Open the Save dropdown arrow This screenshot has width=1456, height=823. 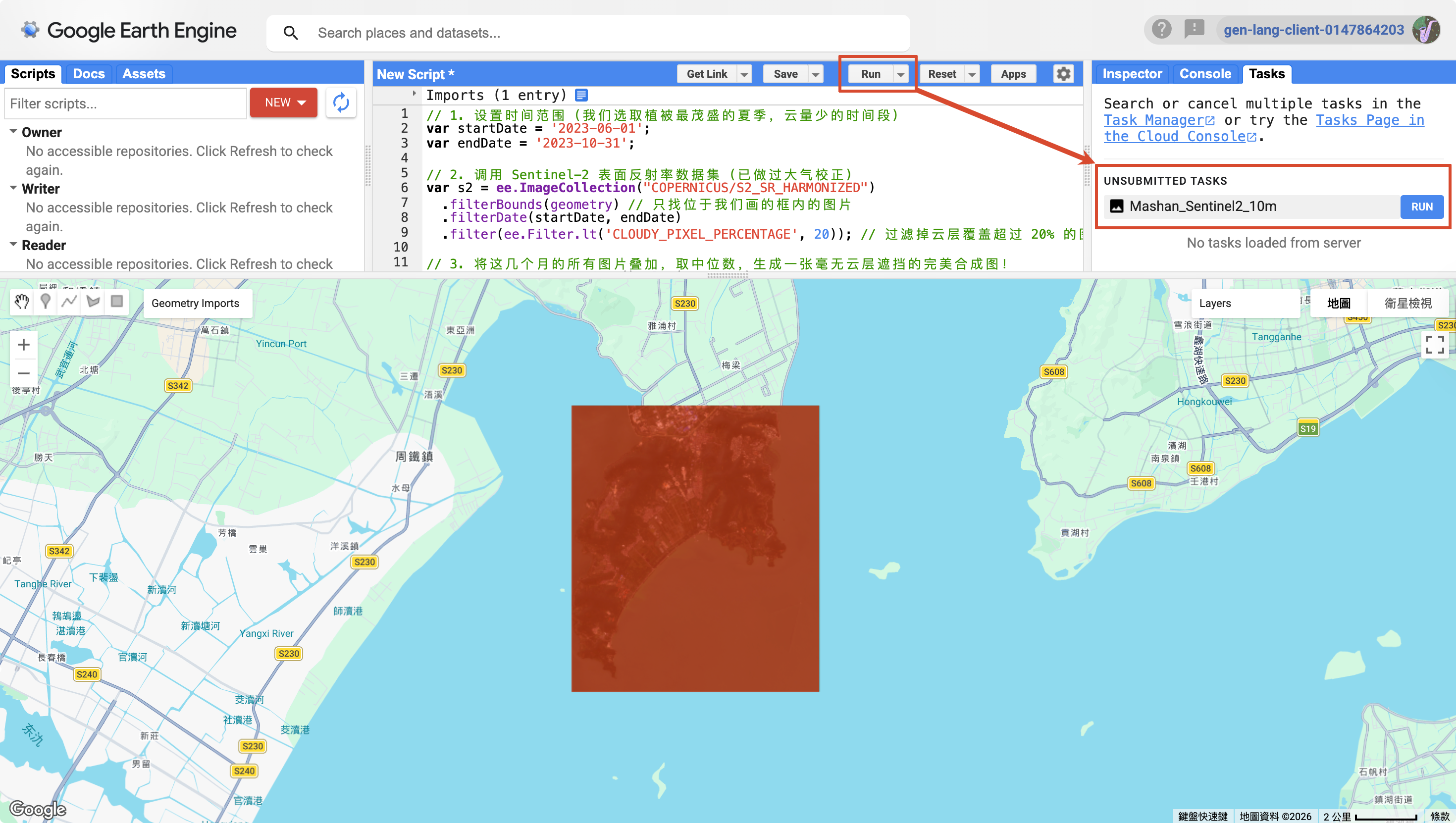[x=815, y=74]
